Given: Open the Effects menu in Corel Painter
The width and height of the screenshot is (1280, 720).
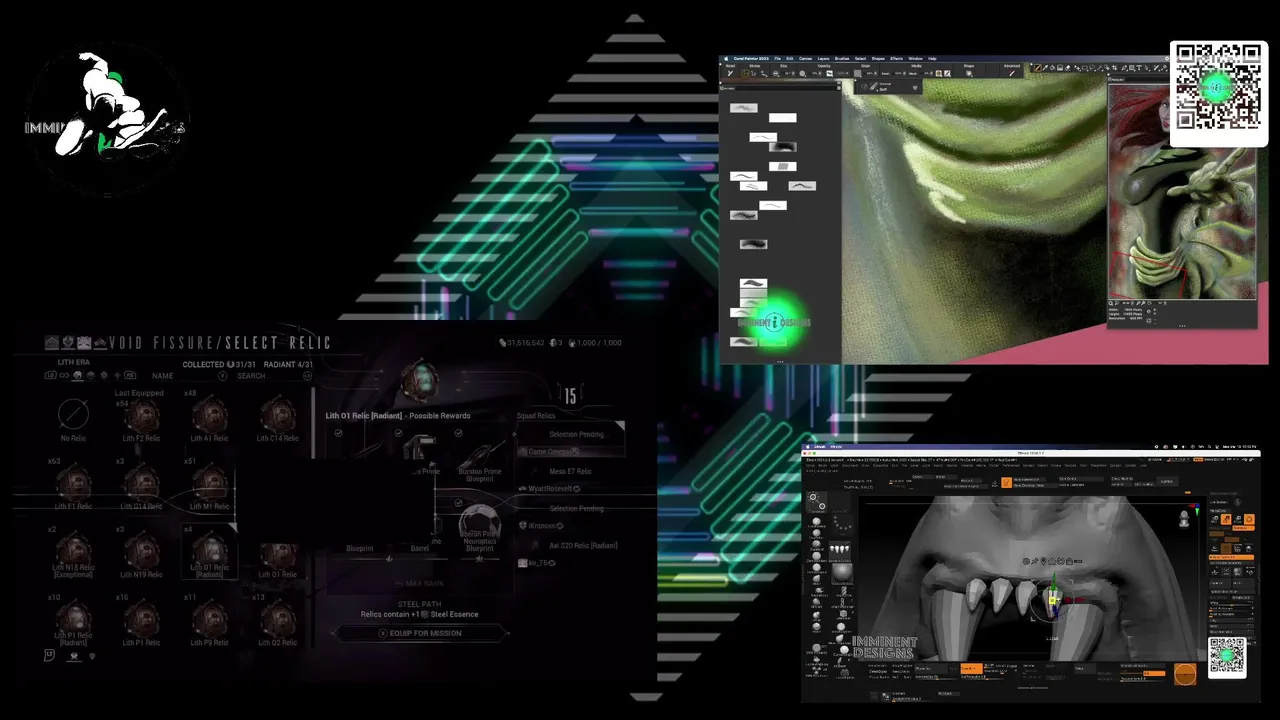Looking at the screenshot, I should coord(897,59).
